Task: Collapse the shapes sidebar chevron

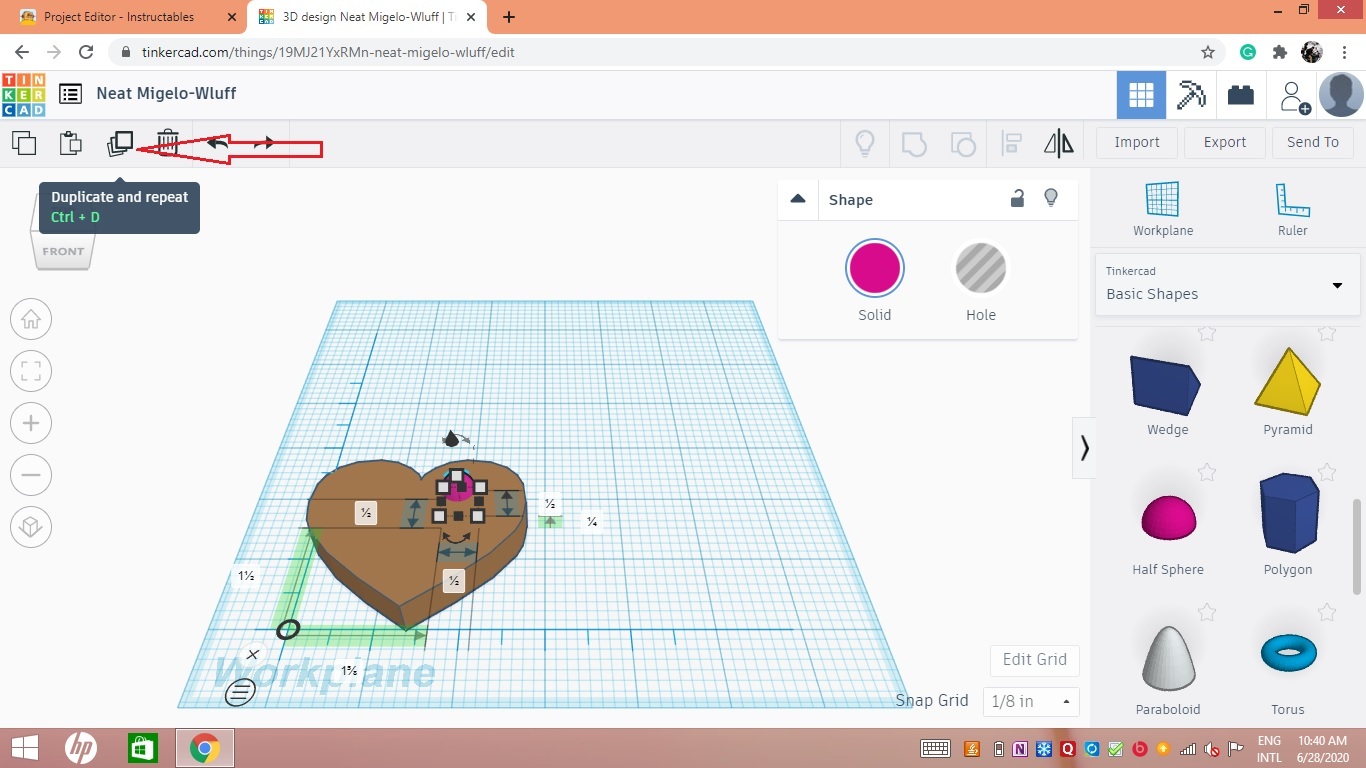Action: (1084, 447)
